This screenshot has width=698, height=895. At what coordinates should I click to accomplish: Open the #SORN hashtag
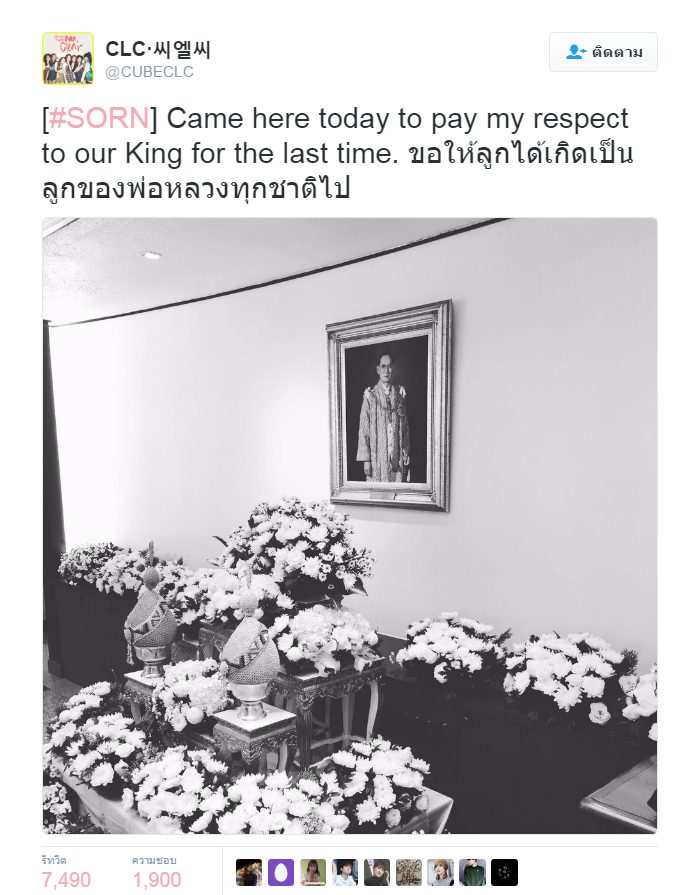(99, 118)
